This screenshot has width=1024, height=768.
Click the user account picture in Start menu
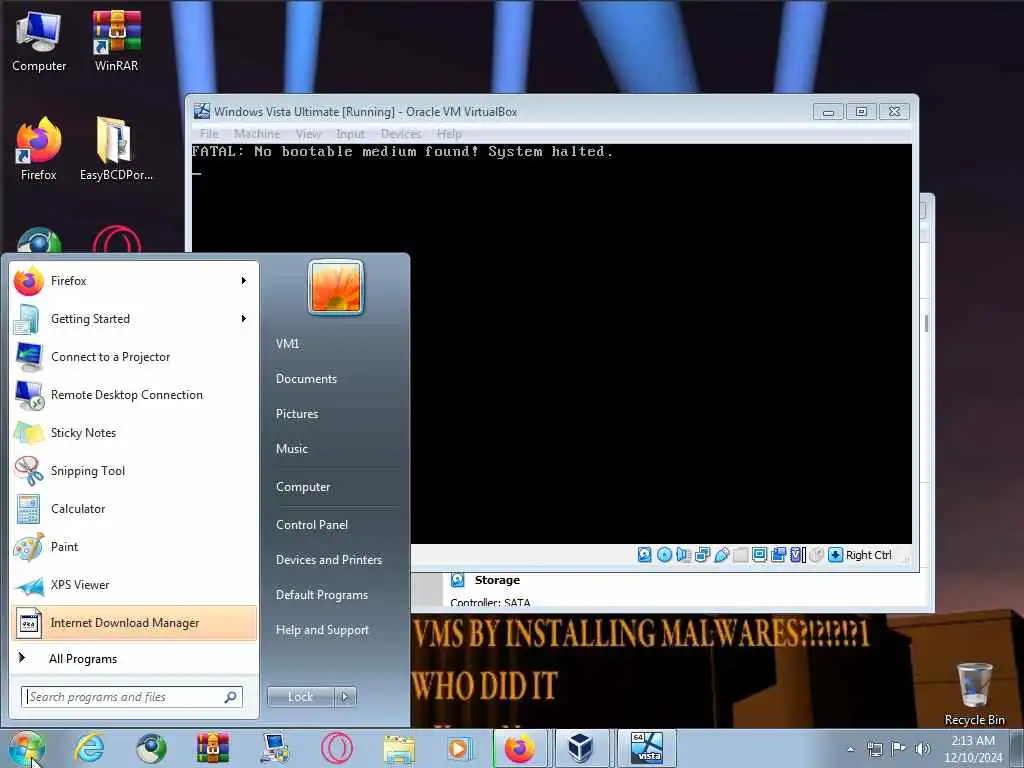pos(336,287)
